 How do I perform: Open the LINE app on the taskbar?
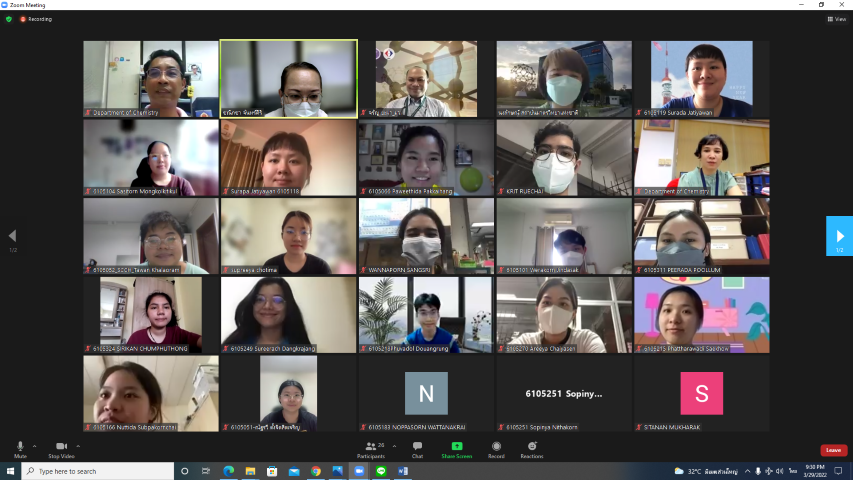[381, 471]
